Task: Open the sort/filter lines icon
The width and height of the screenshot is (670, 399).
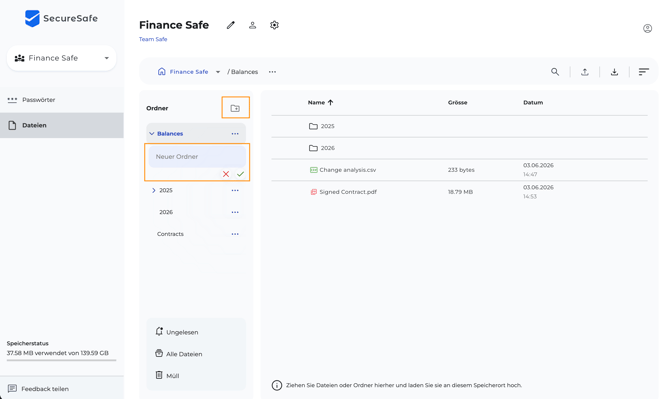Action: (x=644, y=72)
